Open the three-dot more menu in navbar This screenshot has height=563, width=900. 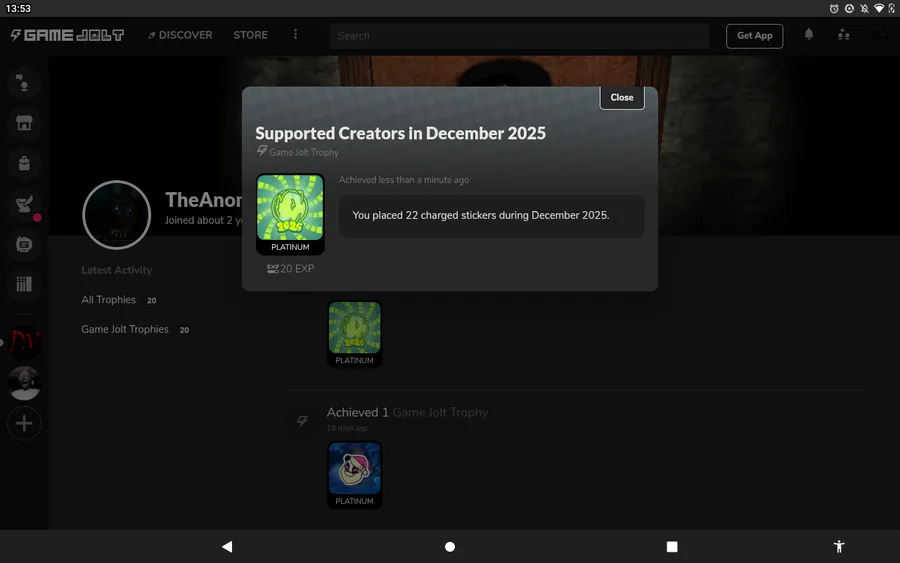click(296, 34)
